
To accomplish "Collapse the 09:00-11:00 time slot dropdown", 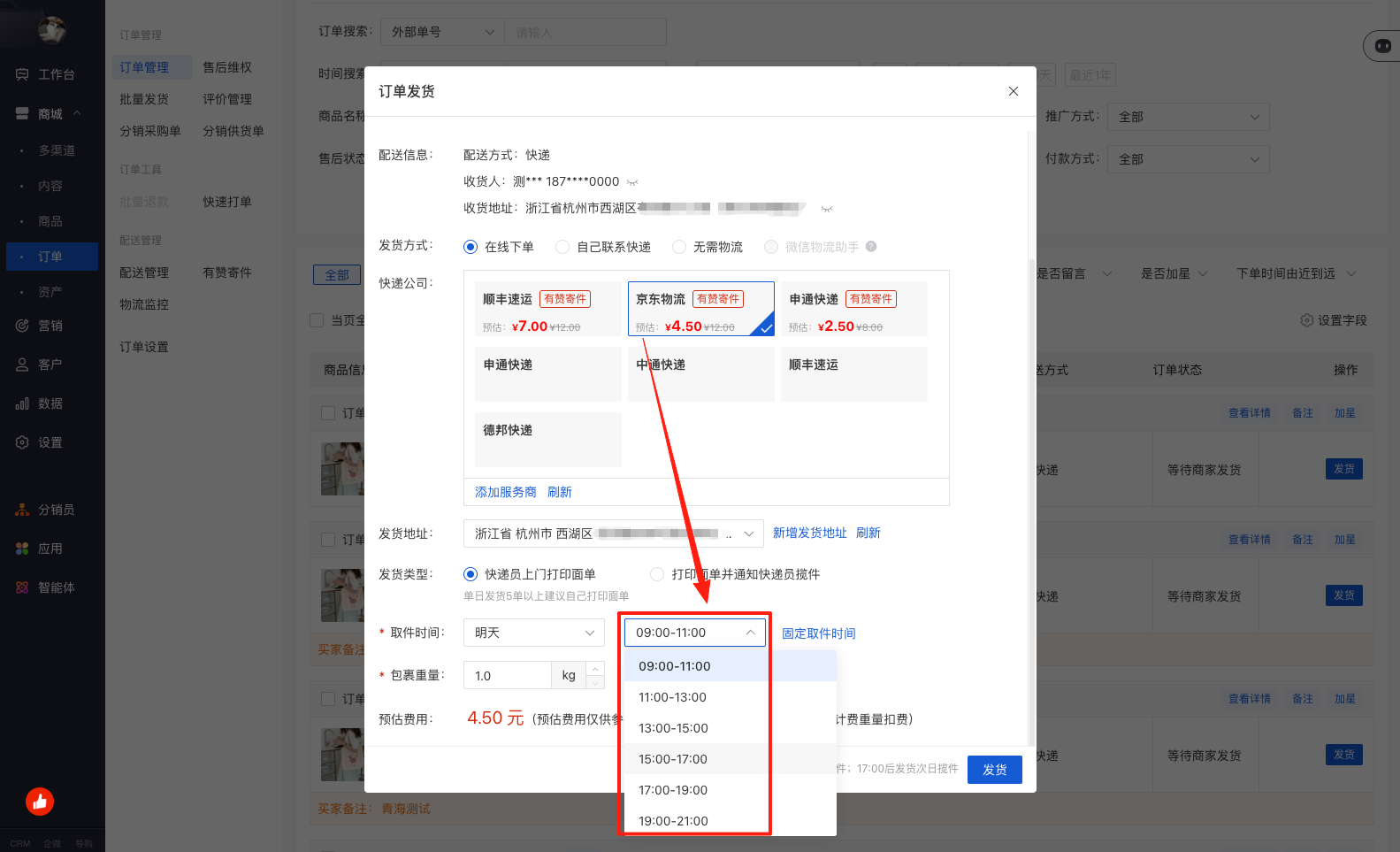I will tap(695, 633).
